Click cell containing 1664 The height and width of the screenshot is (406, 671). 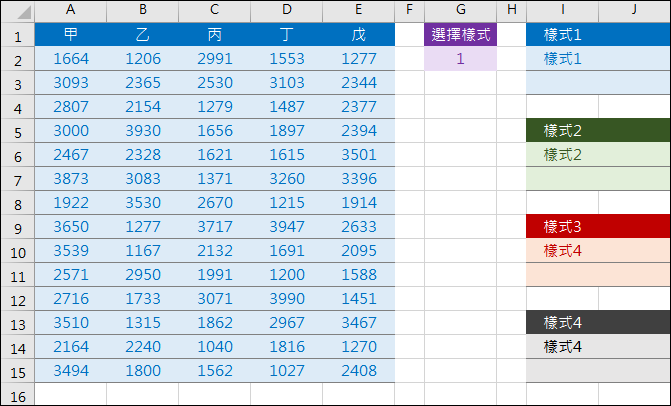coord(71,59)
